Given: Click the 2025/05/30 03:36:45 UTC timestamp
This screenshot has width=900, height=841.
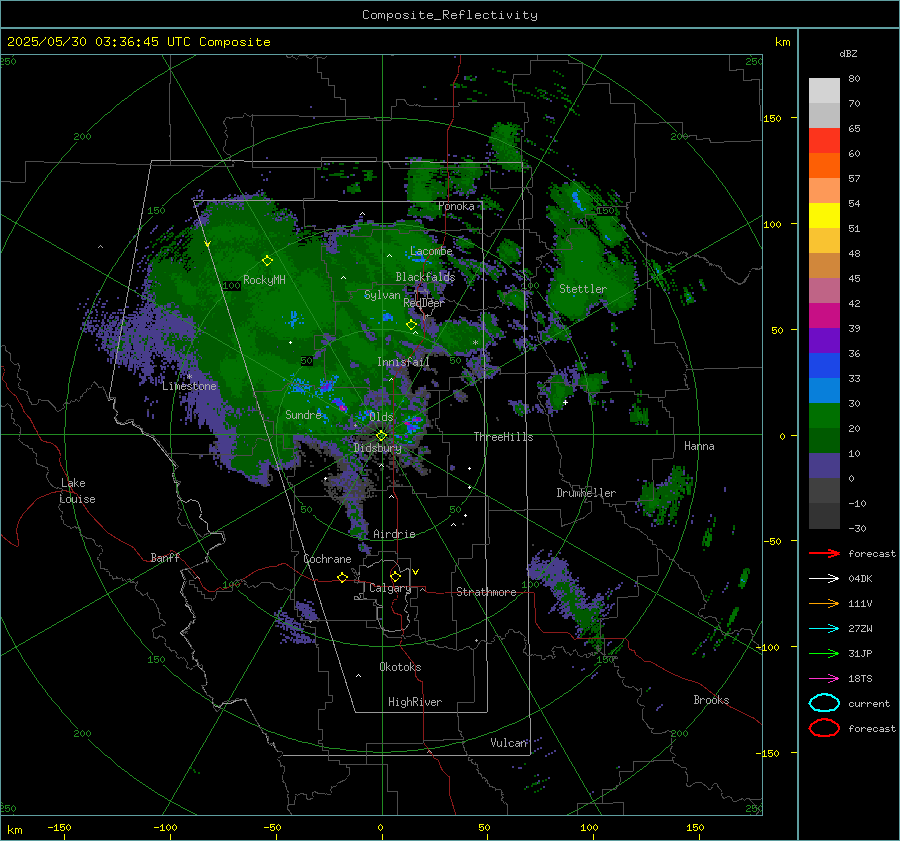Looking at the screenshot, I should 138,42.
